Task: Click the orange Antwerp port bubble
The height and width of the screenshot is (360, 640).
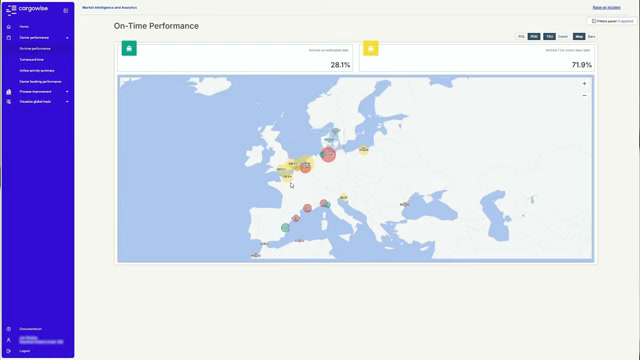Action: pyautogui.click(x=305, y=167)
